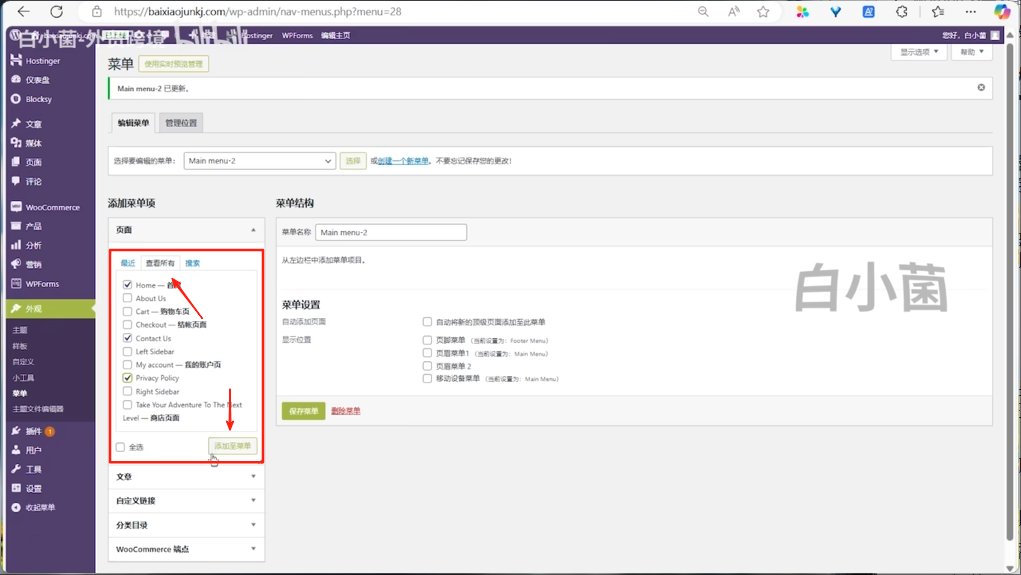
Task: Click the 使用实时预览管理 button
Action: tap(173, 64)
